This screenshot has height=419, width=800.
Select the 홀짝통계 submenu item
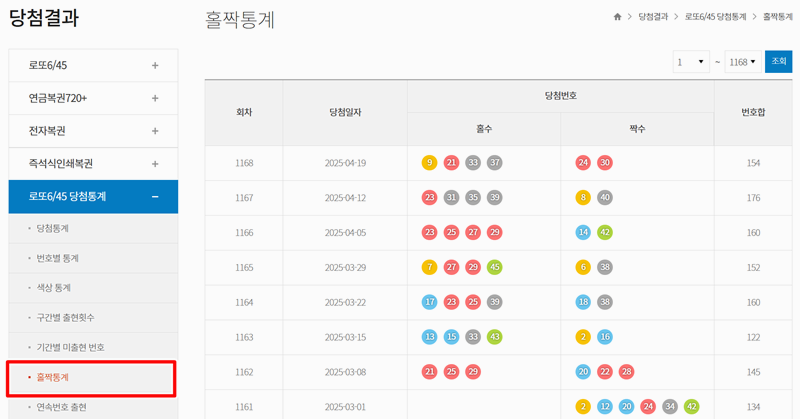[52, 377]
